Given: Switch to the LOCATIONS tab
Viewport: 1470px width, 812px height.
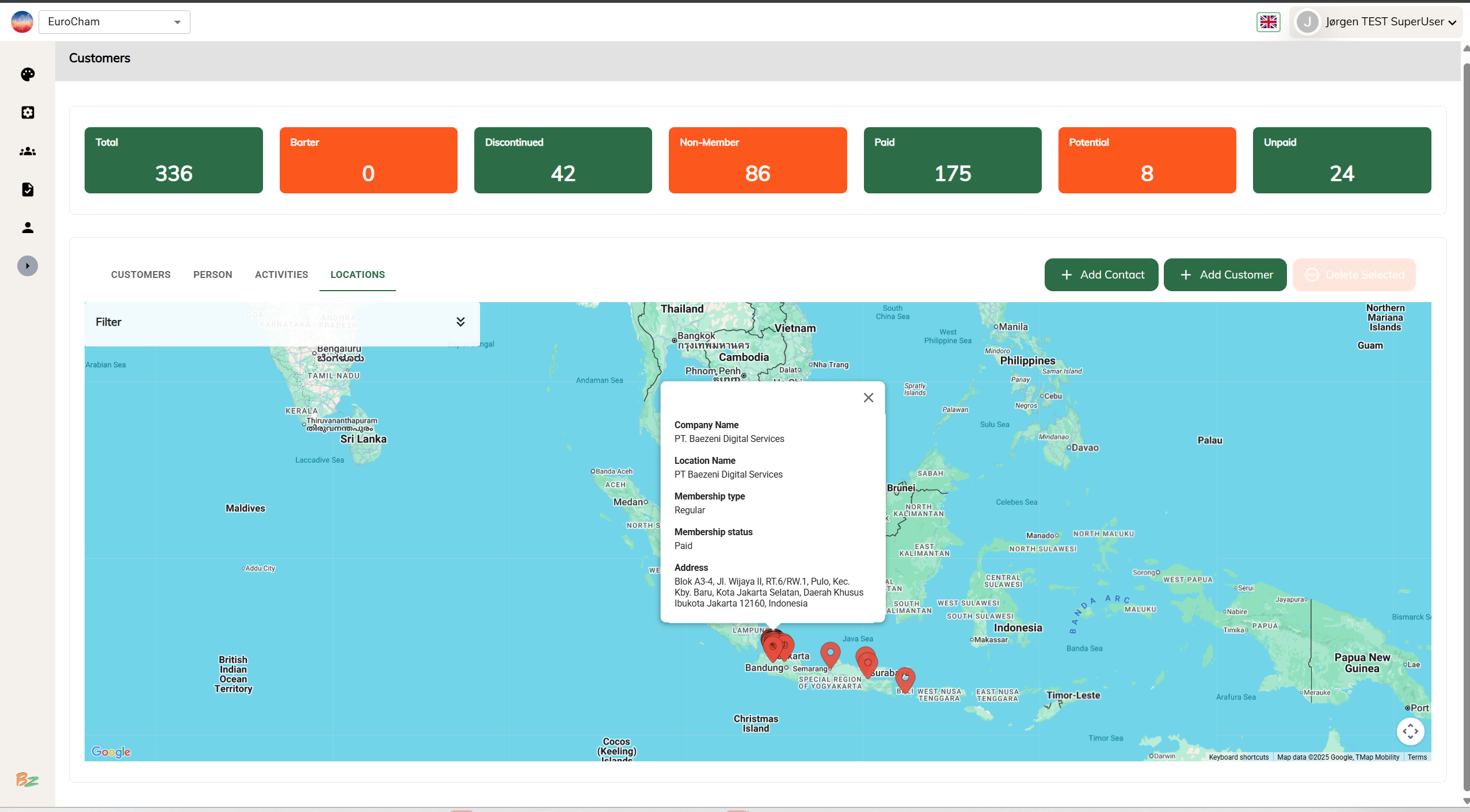Looking at the screenshot, I should [x=357, y=275].
